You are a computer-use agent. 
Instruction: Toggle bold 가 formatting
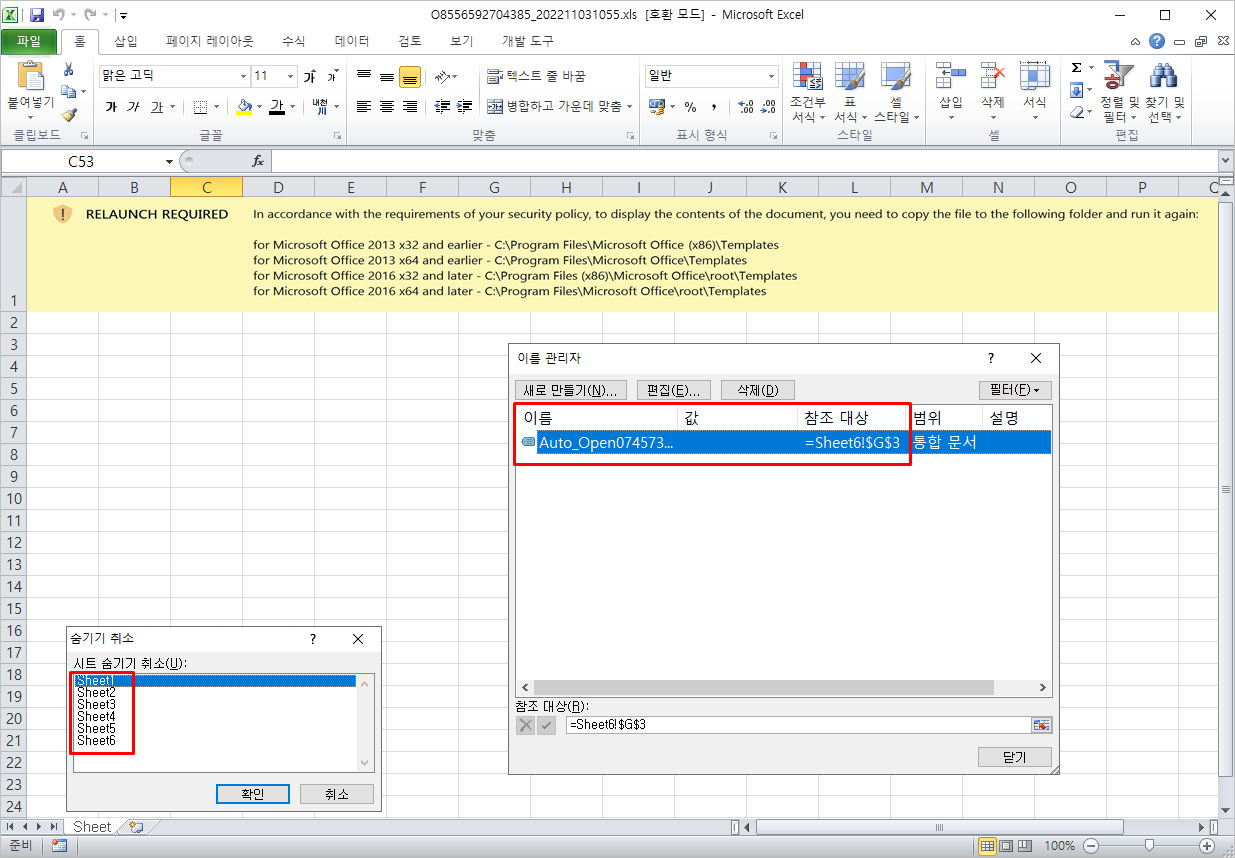point(111,107)
